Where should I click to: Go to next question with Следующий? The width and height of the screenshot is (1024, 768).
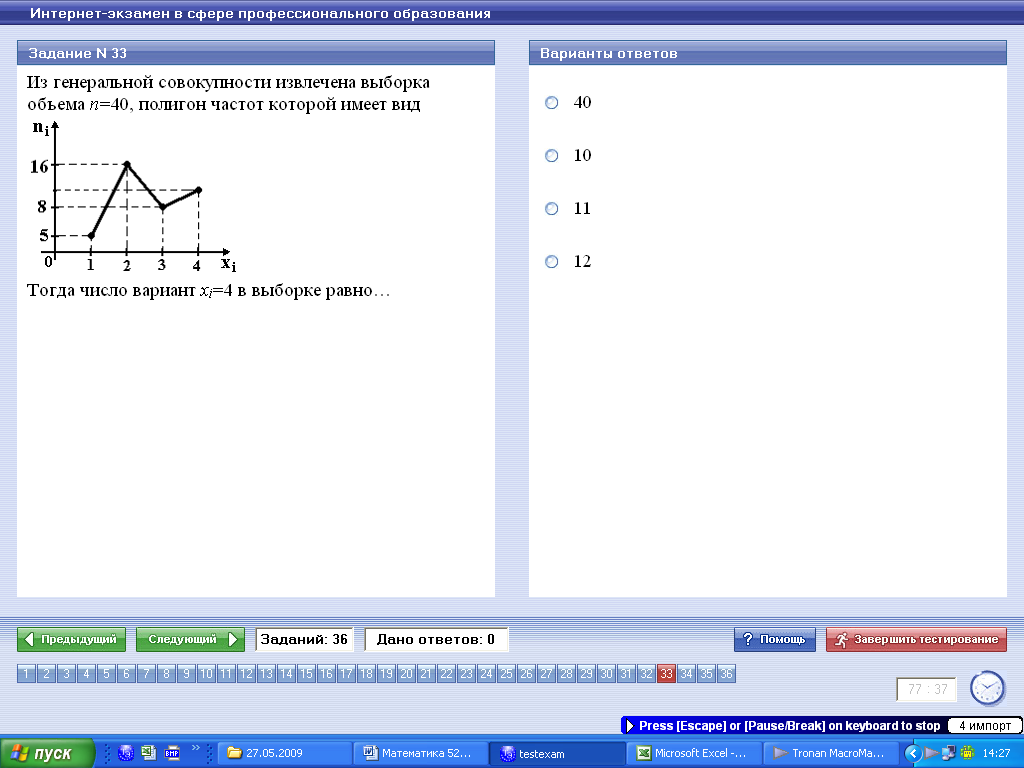(x=190, y=640)
